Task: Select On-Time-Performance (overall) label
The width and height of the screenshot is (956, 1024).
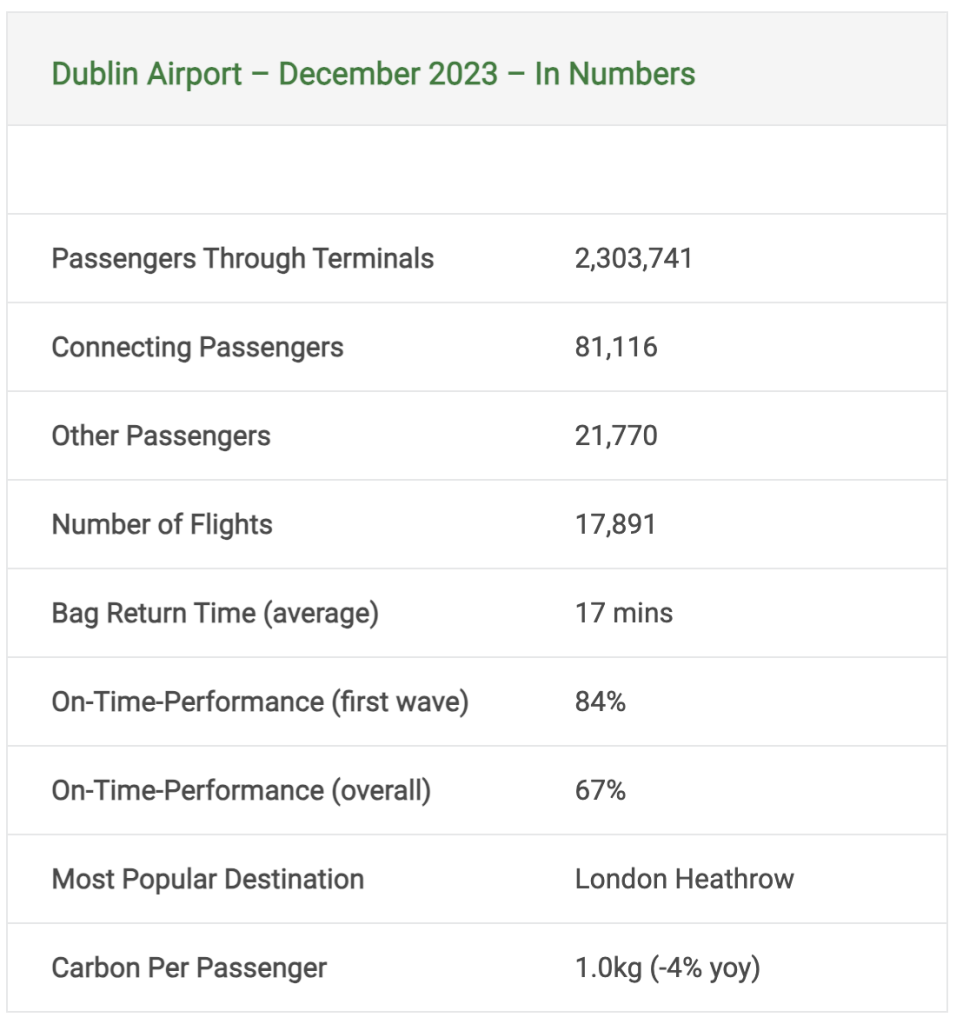Action: click(x=241, y=791)
